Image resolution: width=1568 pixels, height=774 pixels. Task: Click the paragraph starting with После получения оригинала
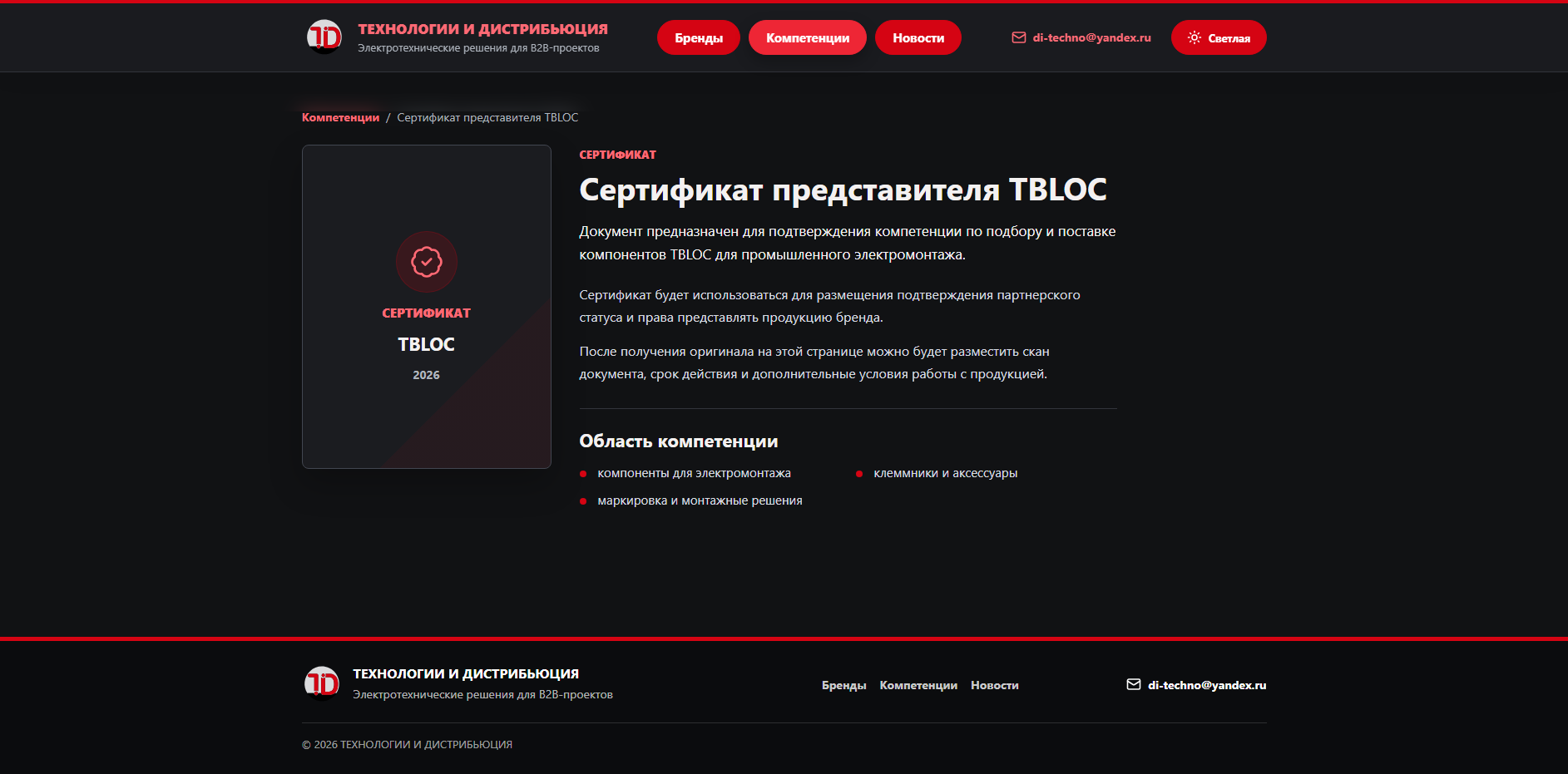point(814,362)
